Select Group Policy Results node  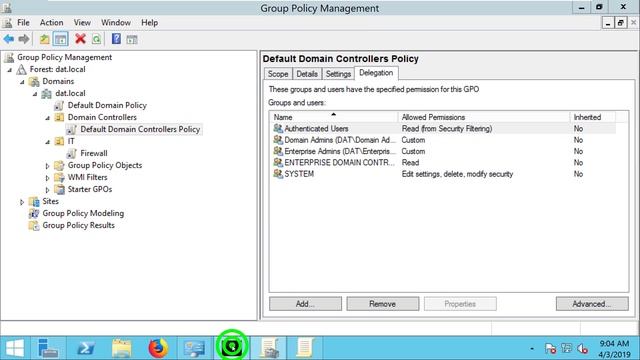point(78,225)
